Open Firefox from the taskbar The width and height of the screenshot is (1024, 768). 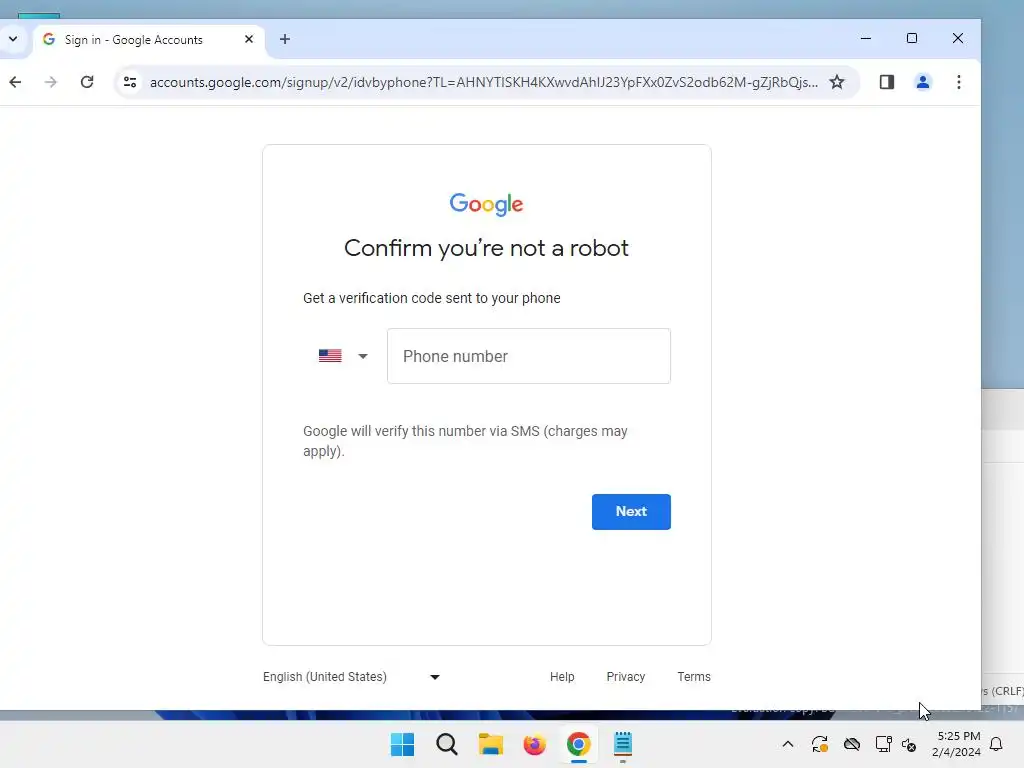pyautogui.click(x=534, y=744)
